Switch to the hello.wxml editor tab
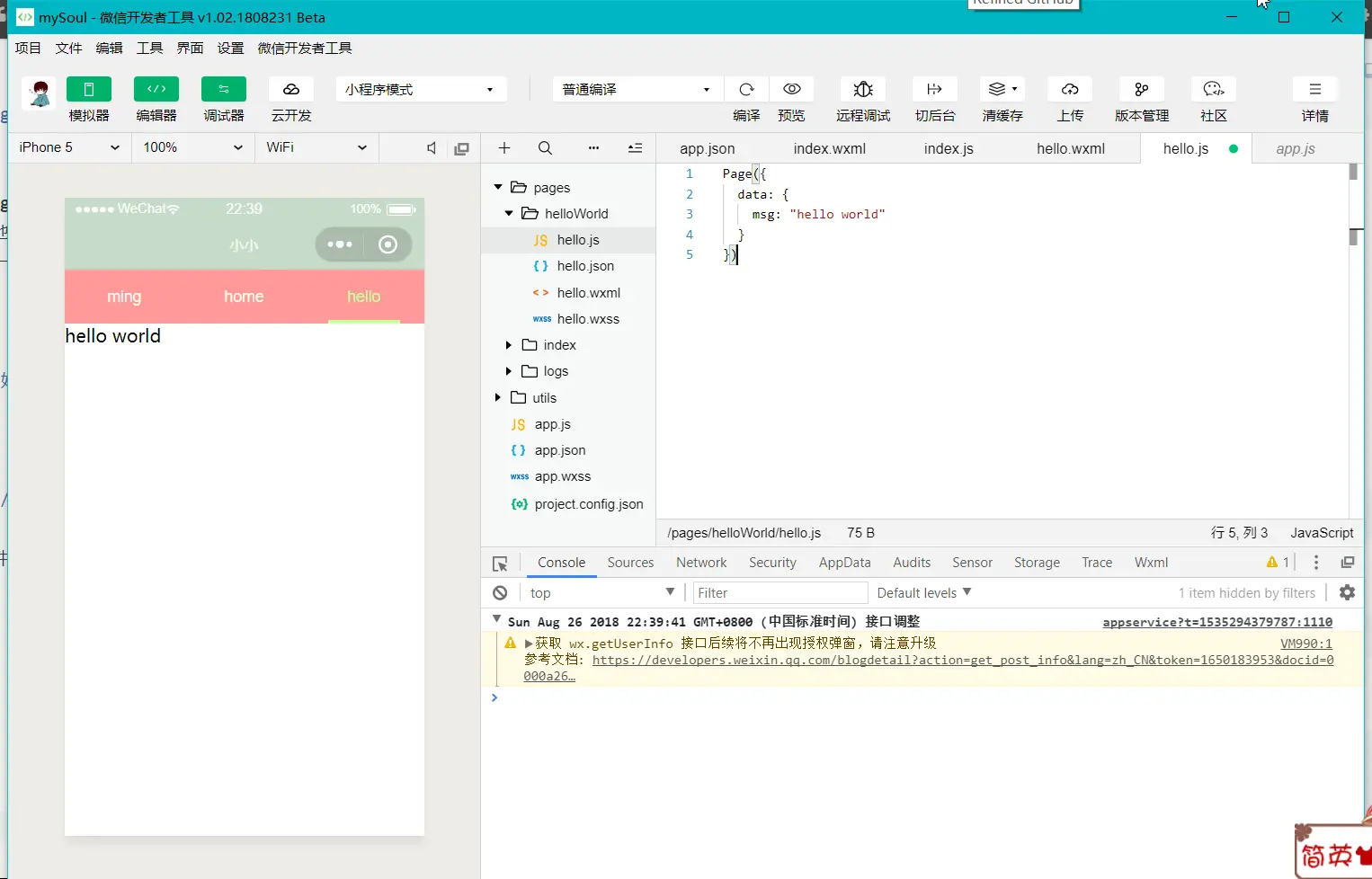This screenshot has width=1372, height=879. 1071,148
